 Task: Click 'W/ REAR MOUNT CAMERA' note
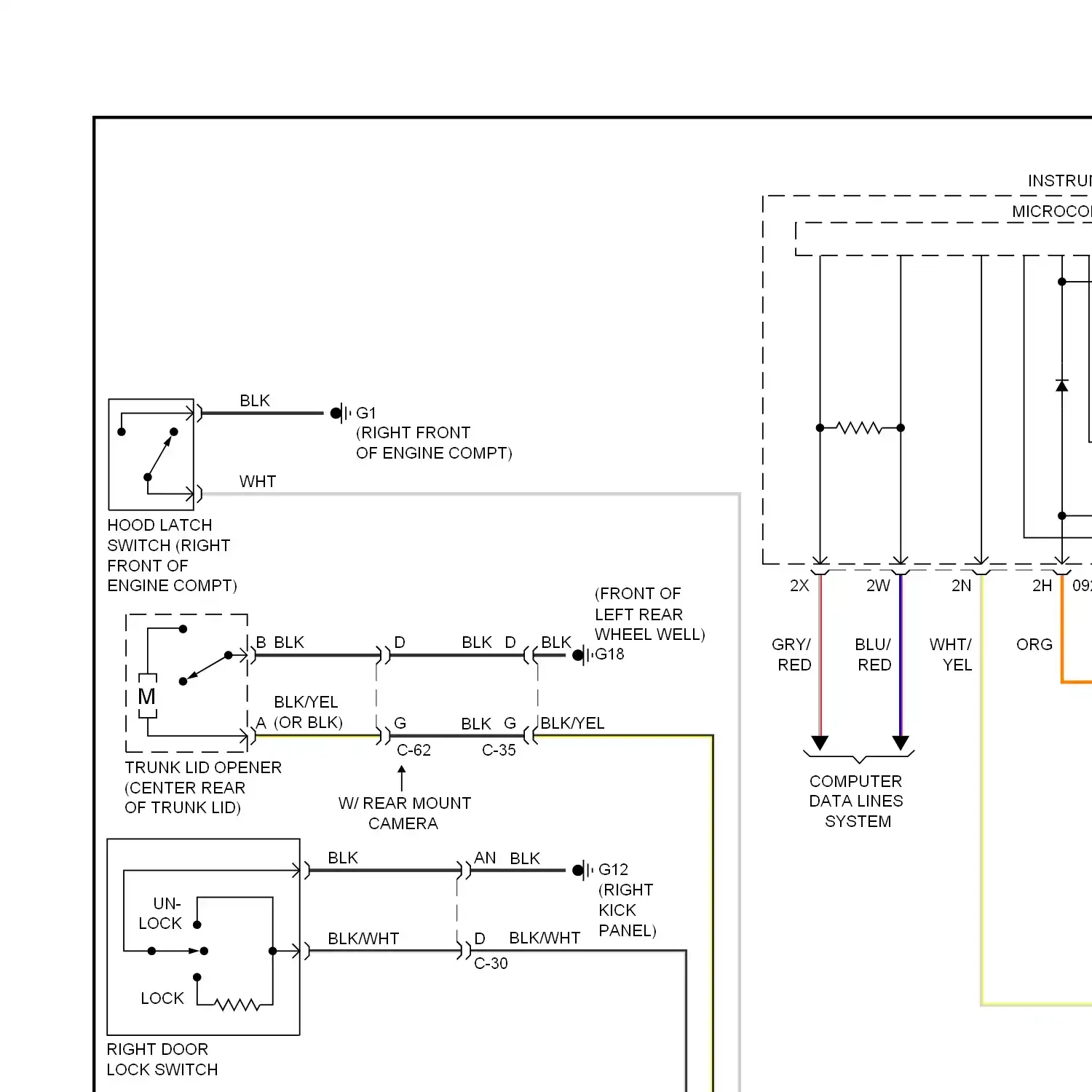[405, 813]
